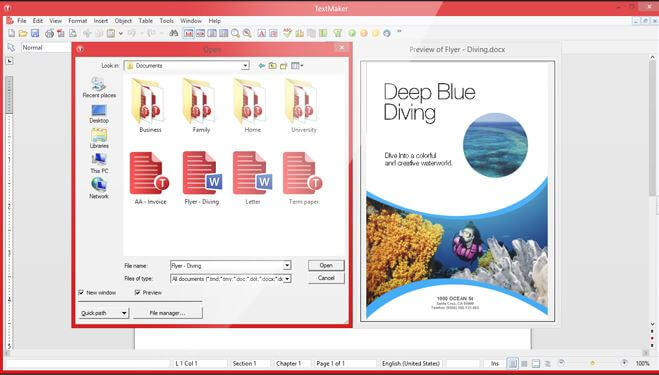Switch to the first view mode status bar button
Viewport: 659px width, 375px height.
(x=512, y=363)
